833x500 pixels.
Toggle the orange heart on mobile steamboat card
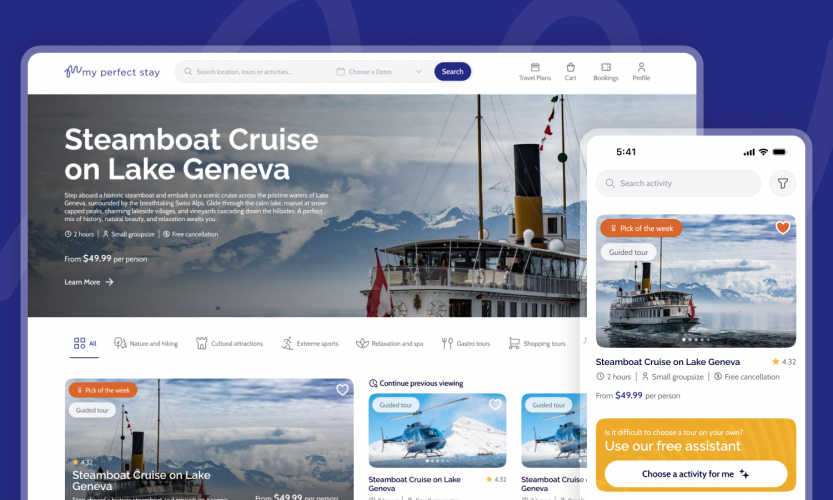tap(783, 228)
